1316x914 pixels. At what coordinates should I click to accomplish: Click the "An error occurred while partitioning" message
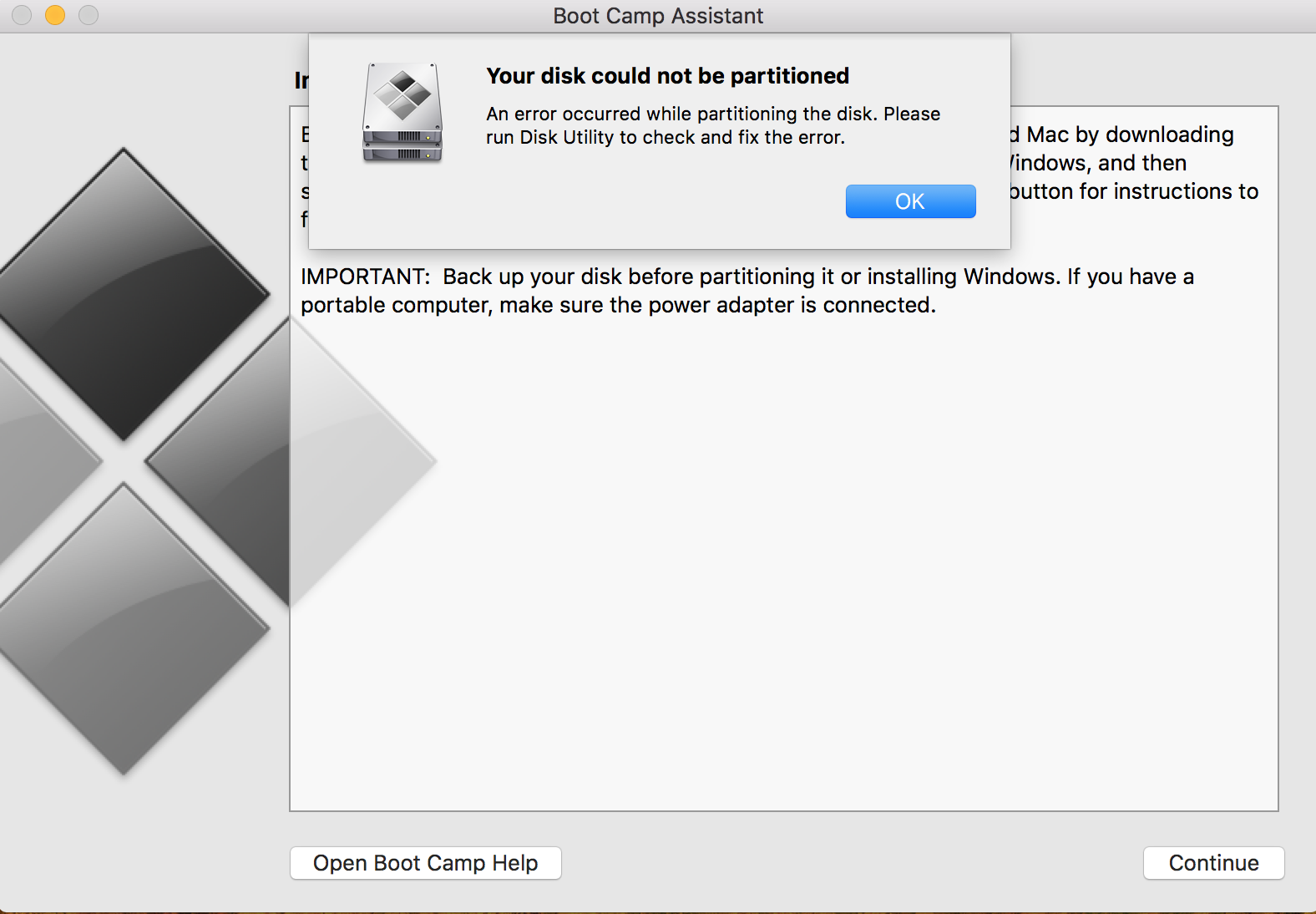coord(713,125)
